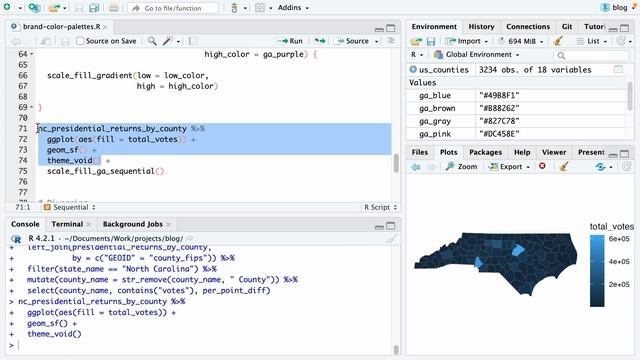The width and height of the screenshot is (640, 360).
Task: Open the blog project menu
Action: point(618,7)
